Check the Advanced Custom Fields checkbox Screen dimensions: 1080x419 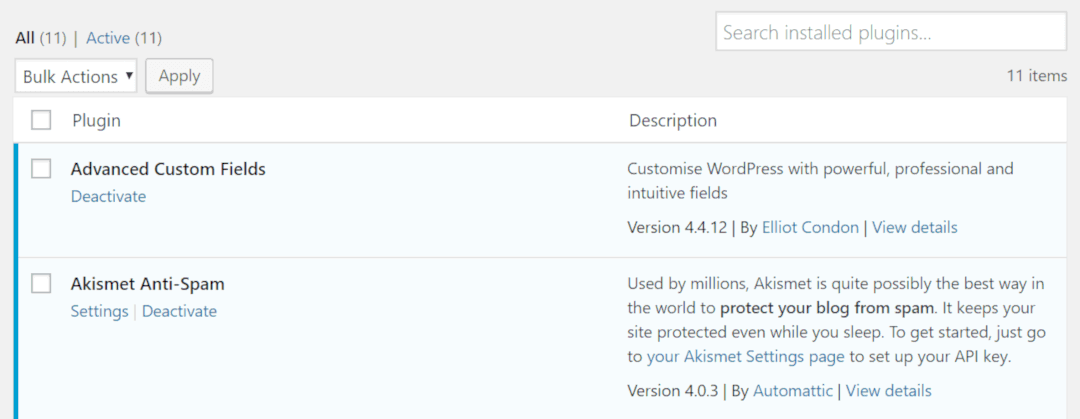[41, 169]
